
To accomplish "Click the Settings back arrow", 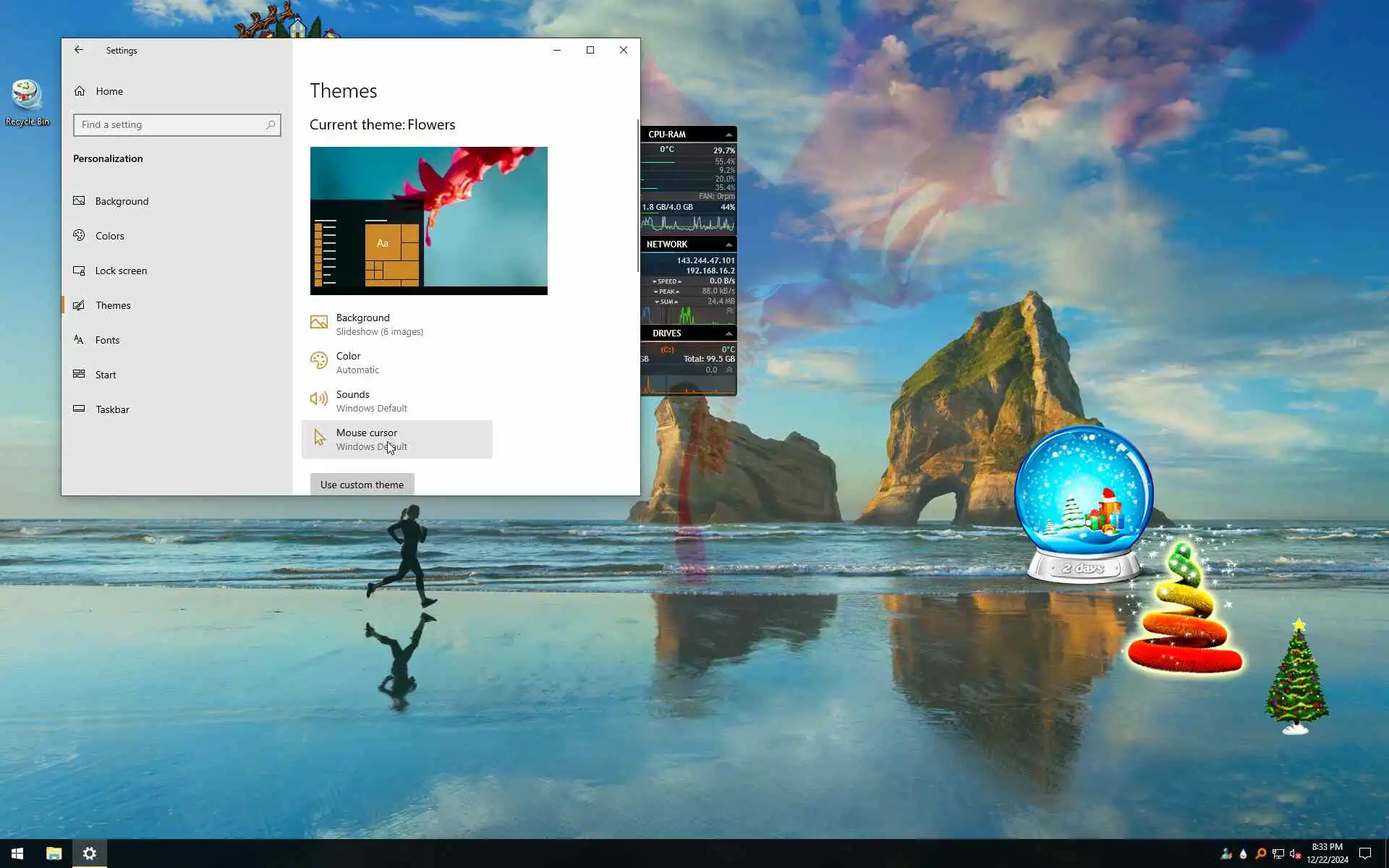I will tap(79, 50).
